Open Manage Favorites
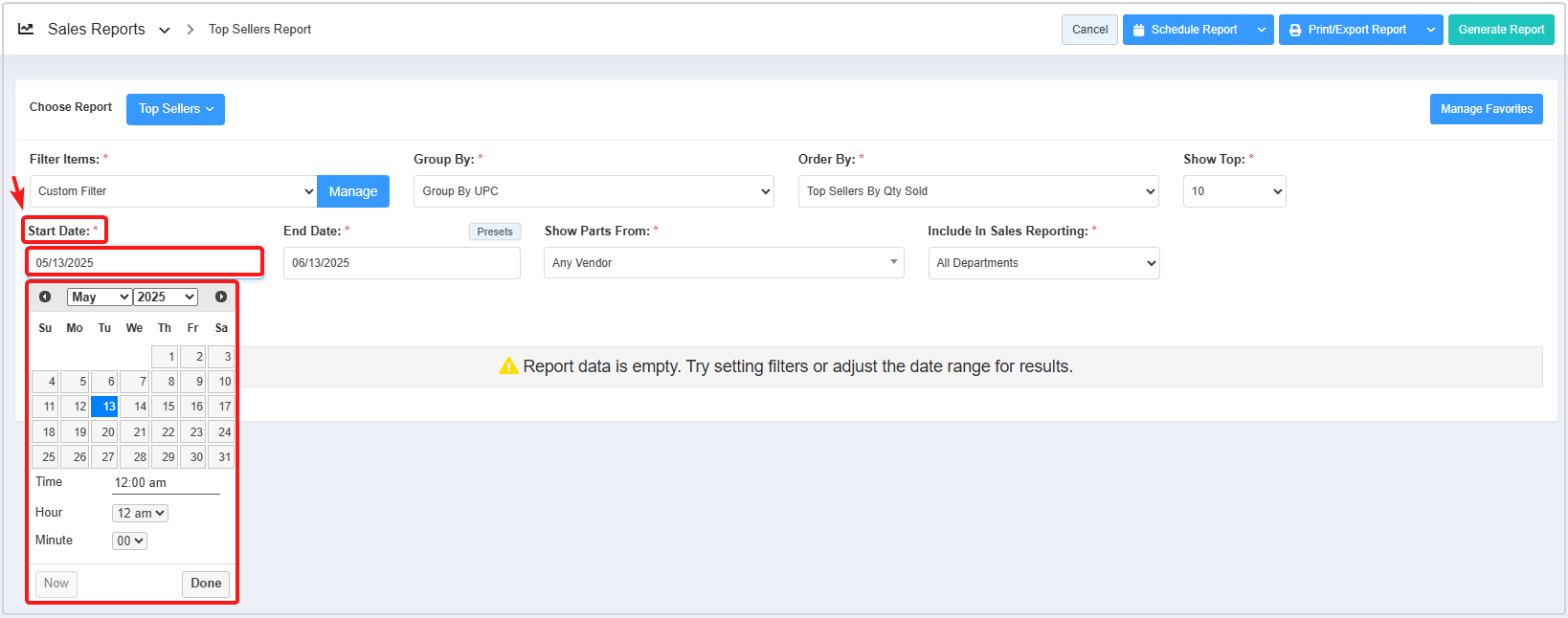Screen dimensions: 1568x618 click(1486, 109)
